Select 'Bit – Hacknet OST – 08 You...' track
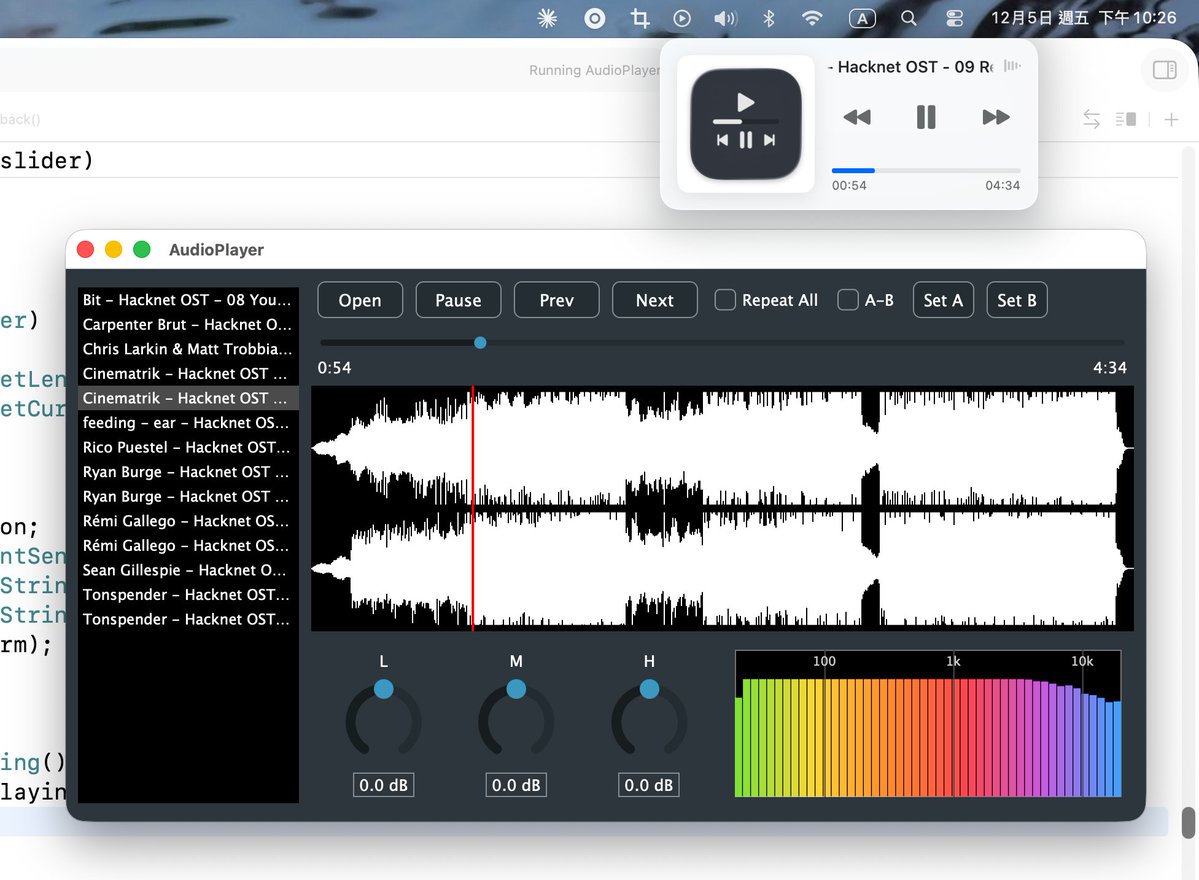This screenshot has width=1199, height=880. point(188,300)
